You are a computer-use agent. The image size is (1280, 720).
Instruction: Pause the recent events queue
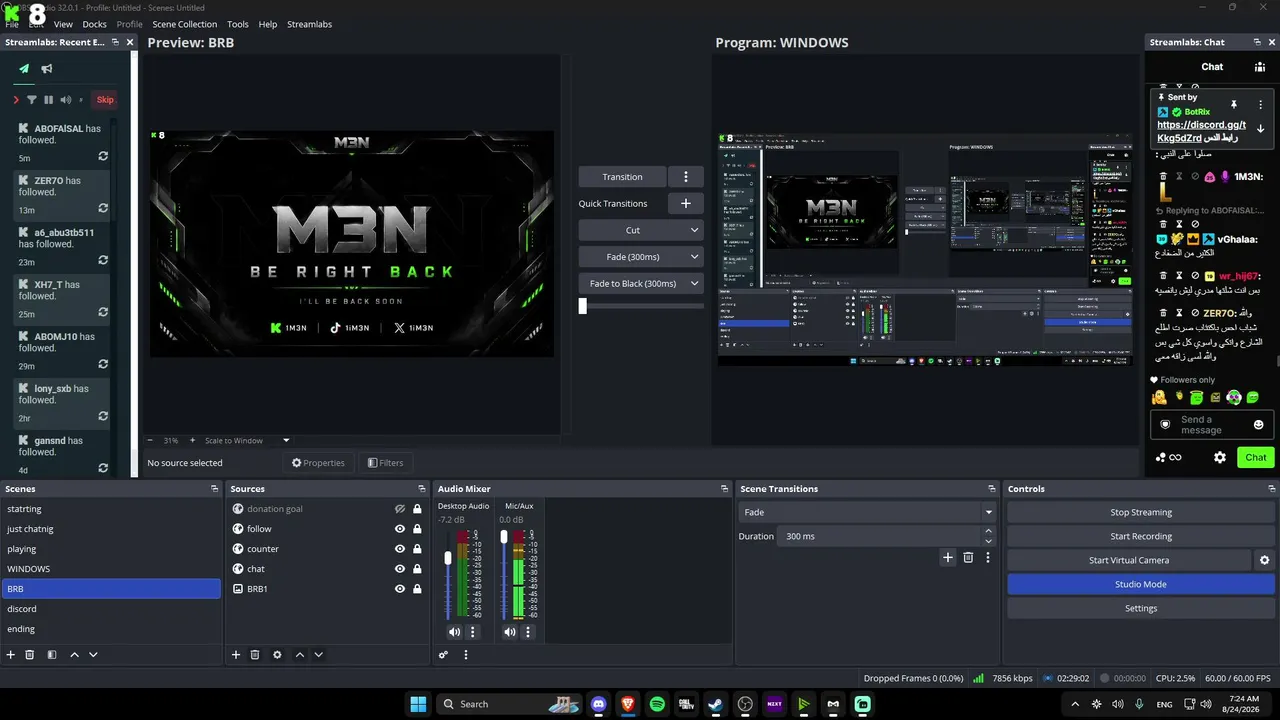point(48,100)
